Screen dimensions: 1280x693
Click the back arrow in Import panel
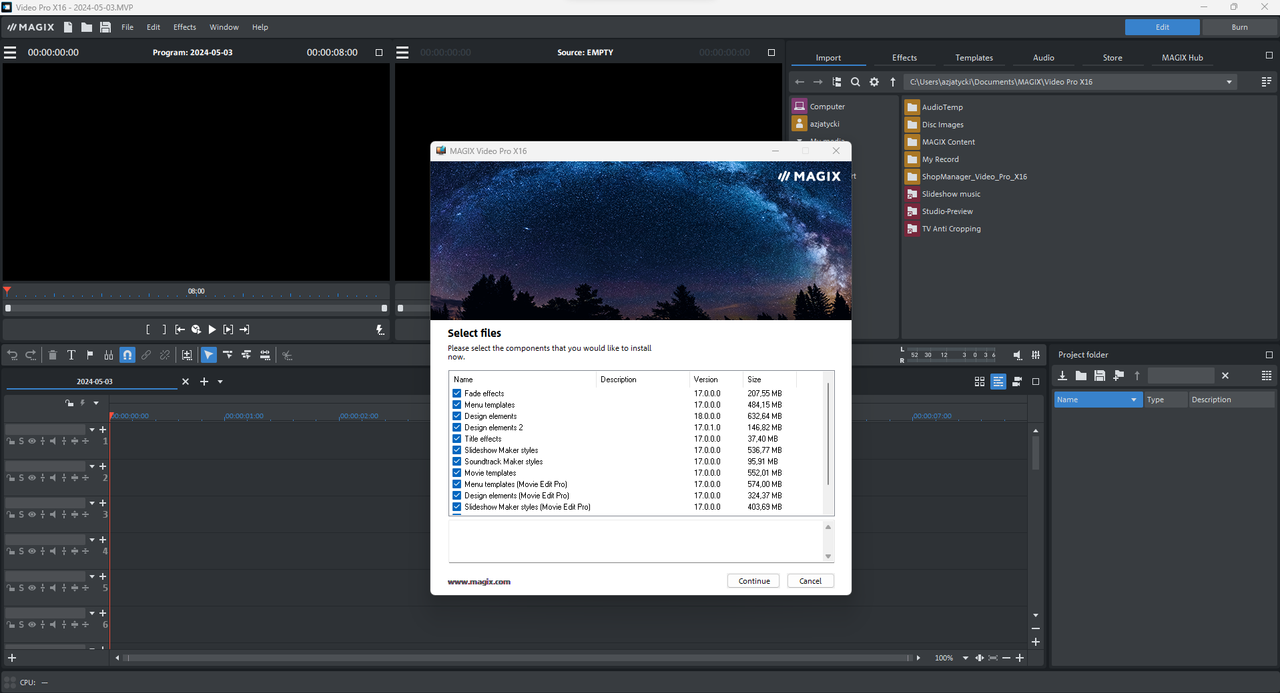(799, 82)
